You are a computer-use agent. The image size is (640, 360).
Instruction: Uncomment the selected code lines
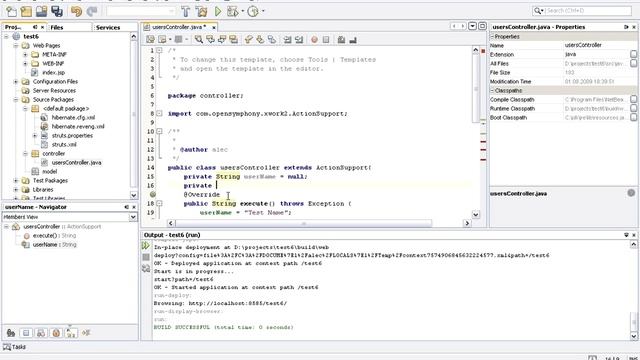(x=353, y=39)
